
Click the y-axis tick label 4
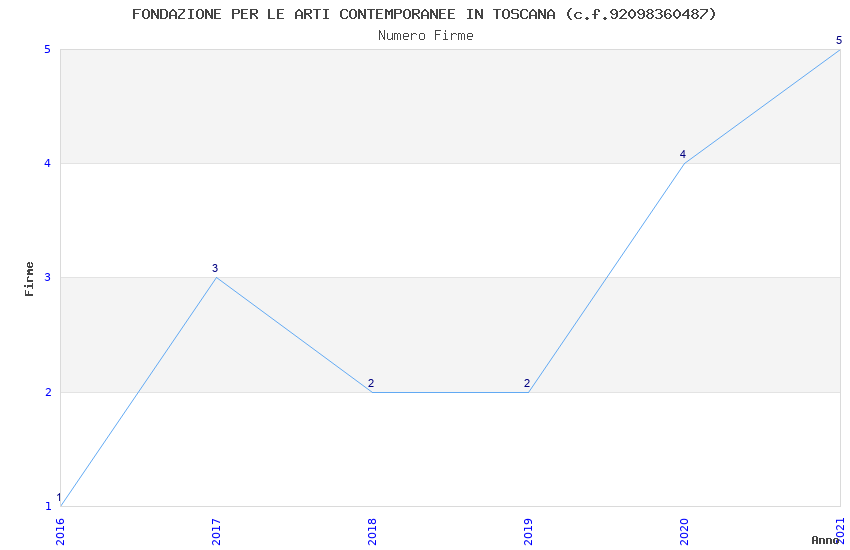click(48, 163)
